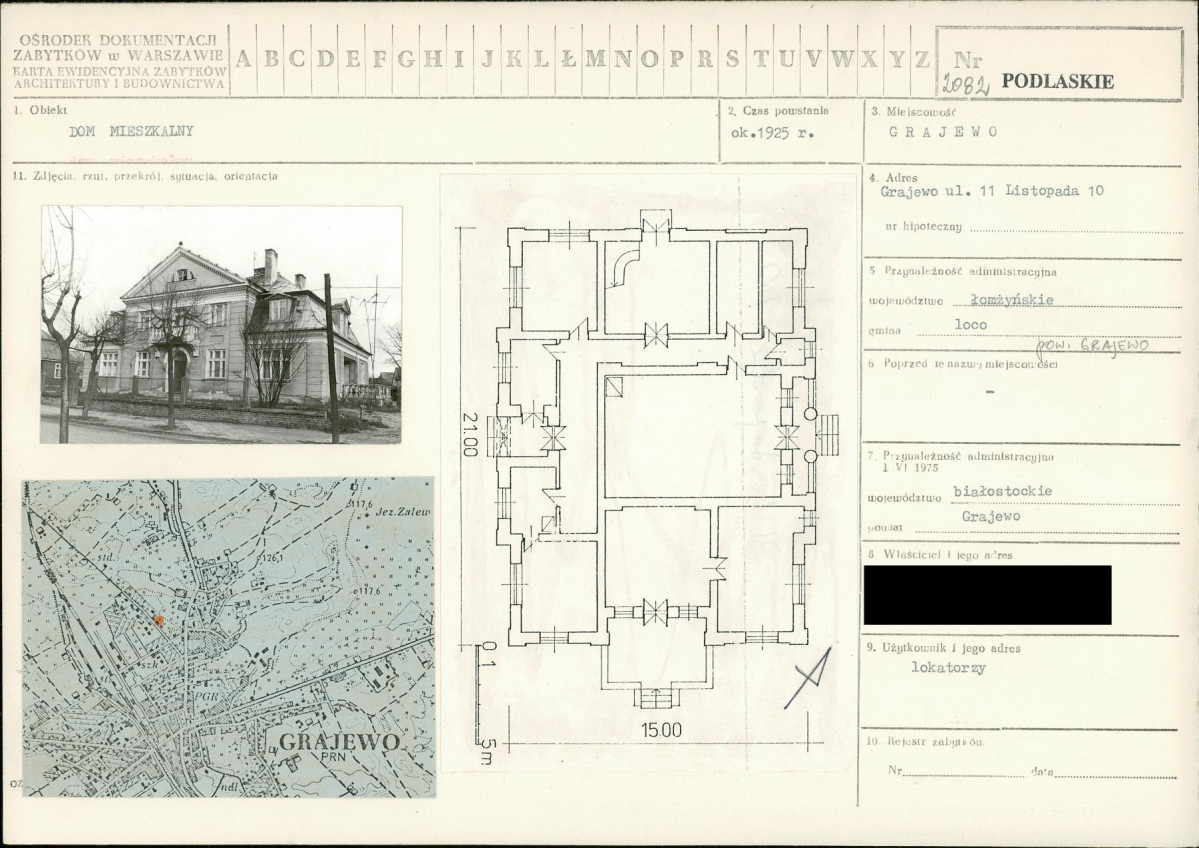Viewport: 1199px width, 848px height.
Task: Select the letter G index box
Action: (x=406, y=59)
